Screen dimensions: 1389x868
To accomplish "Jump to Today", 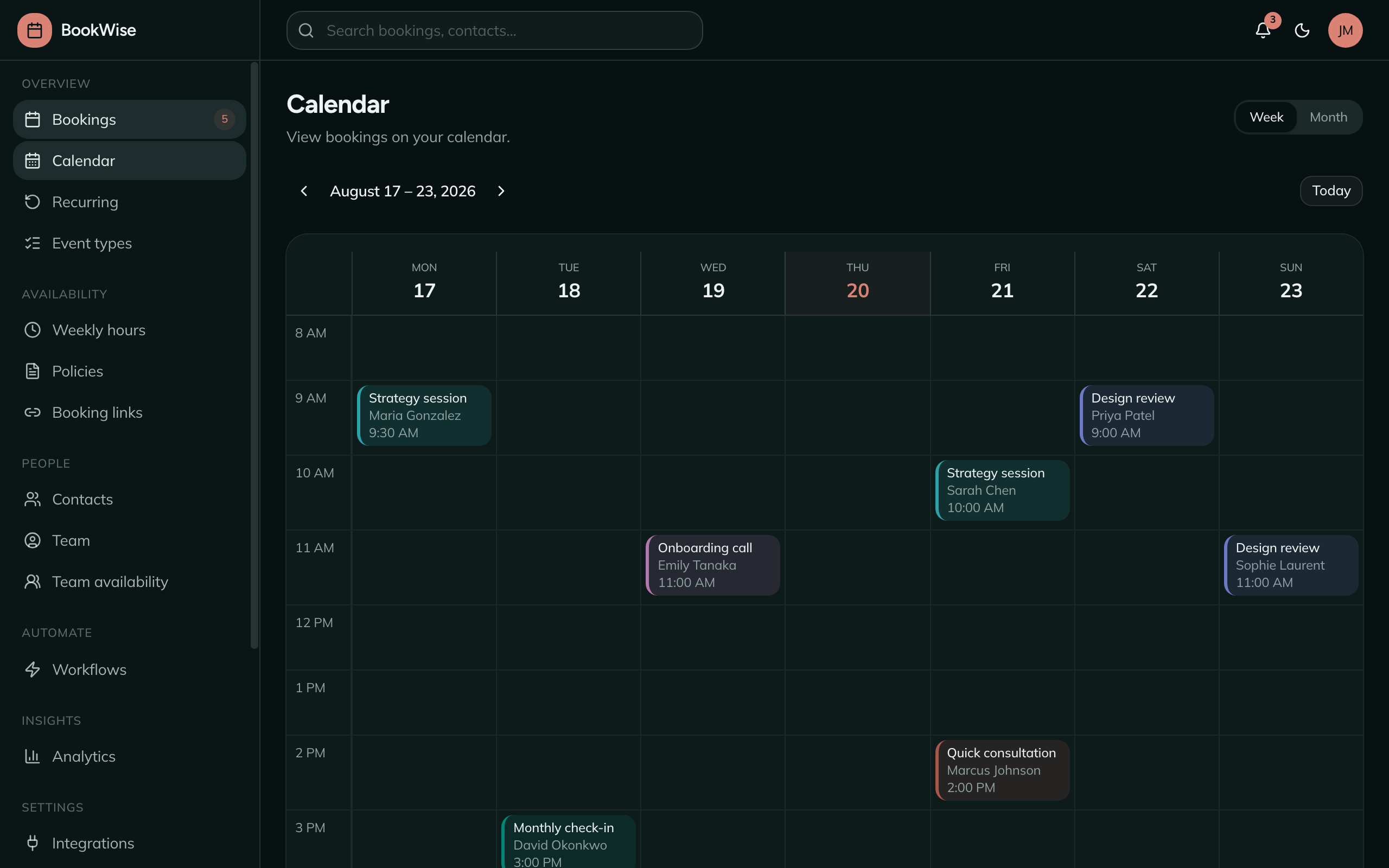I will tap(1331, 190).
